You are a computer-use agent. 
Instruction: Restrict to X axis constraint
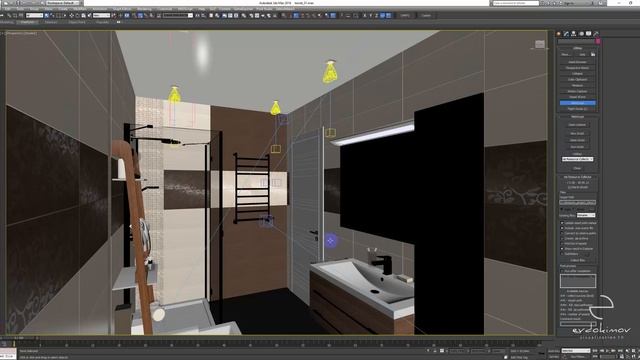click(x=364, y=16)
